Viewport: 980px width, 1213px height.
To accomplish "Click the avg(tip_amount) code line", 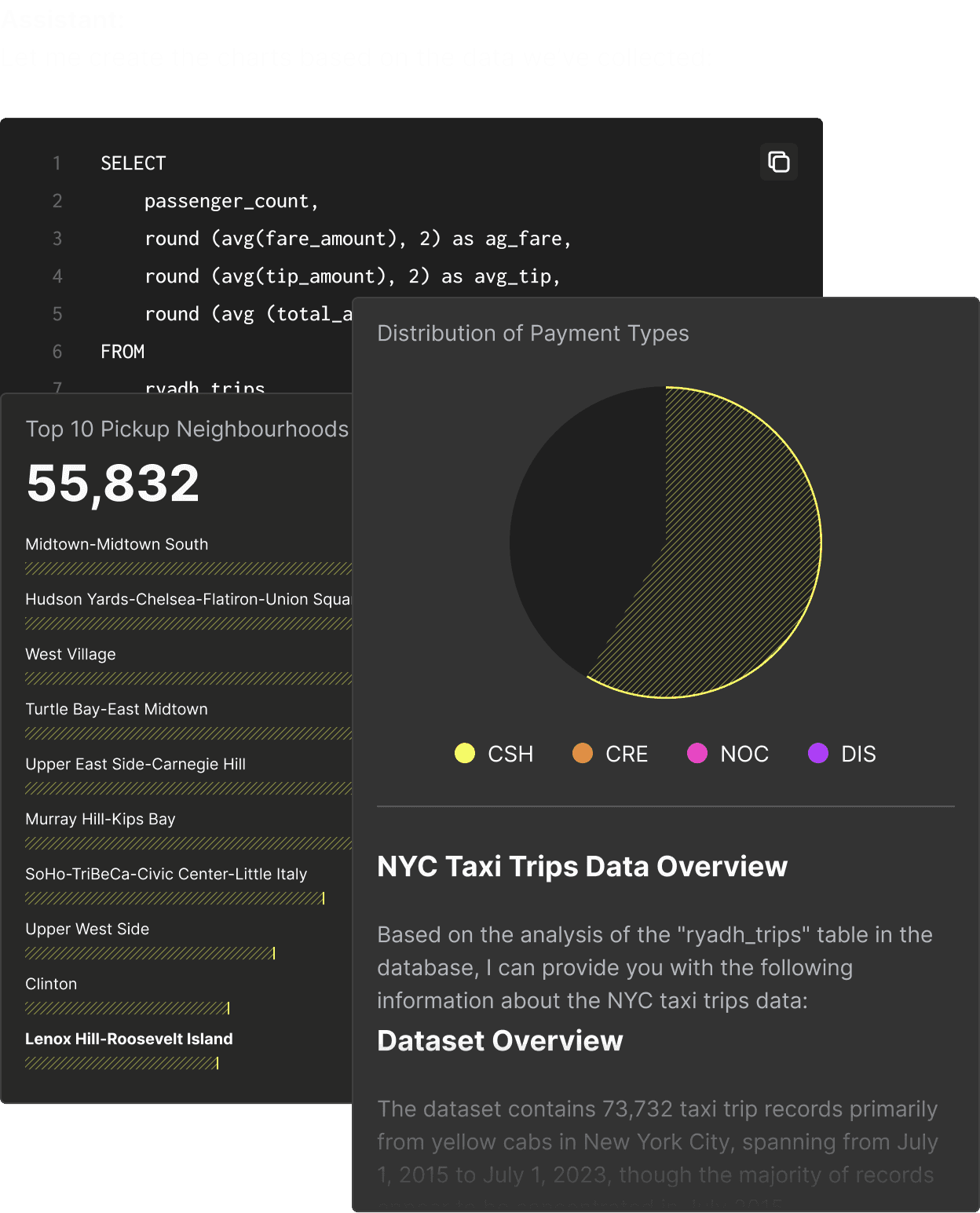I will click(352, 276).
